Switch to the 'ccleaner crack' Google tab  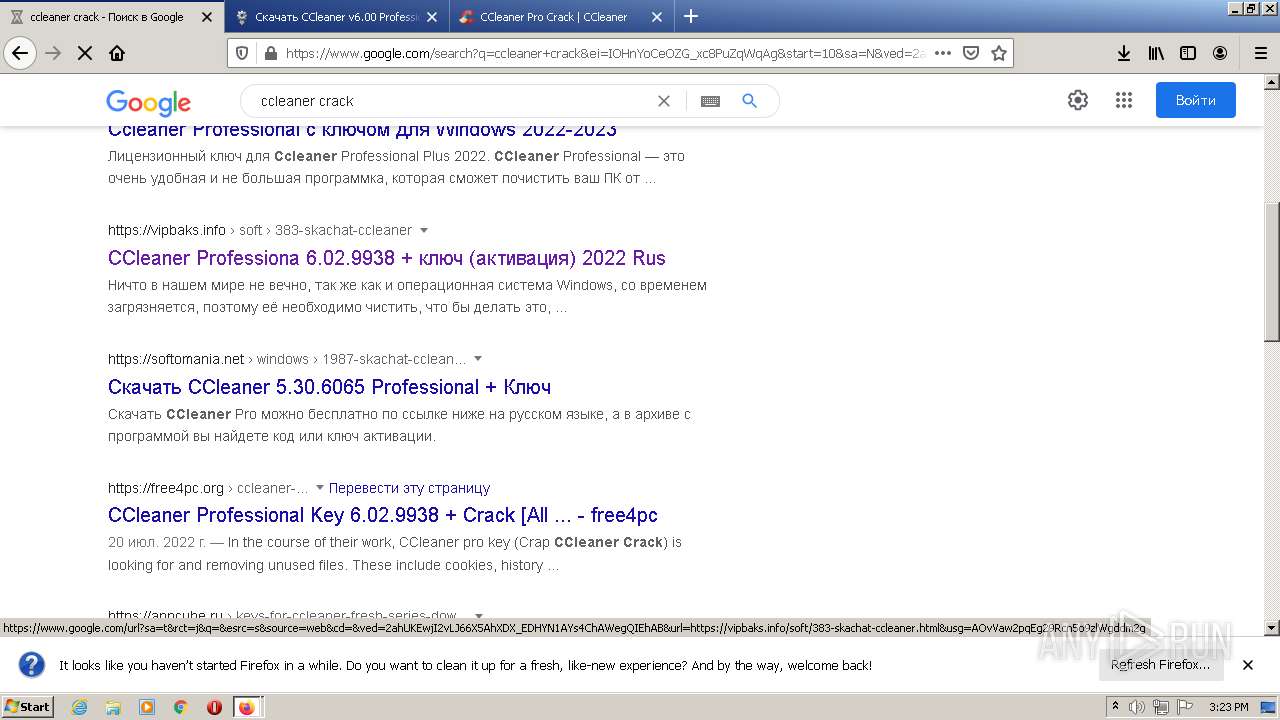coord(112,17)
